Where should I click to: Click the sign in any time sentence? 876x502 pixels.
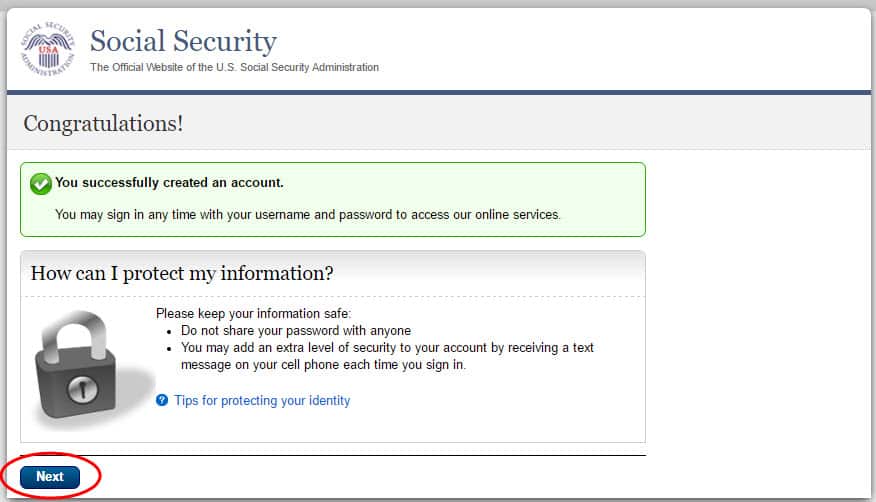pos(308,214)
